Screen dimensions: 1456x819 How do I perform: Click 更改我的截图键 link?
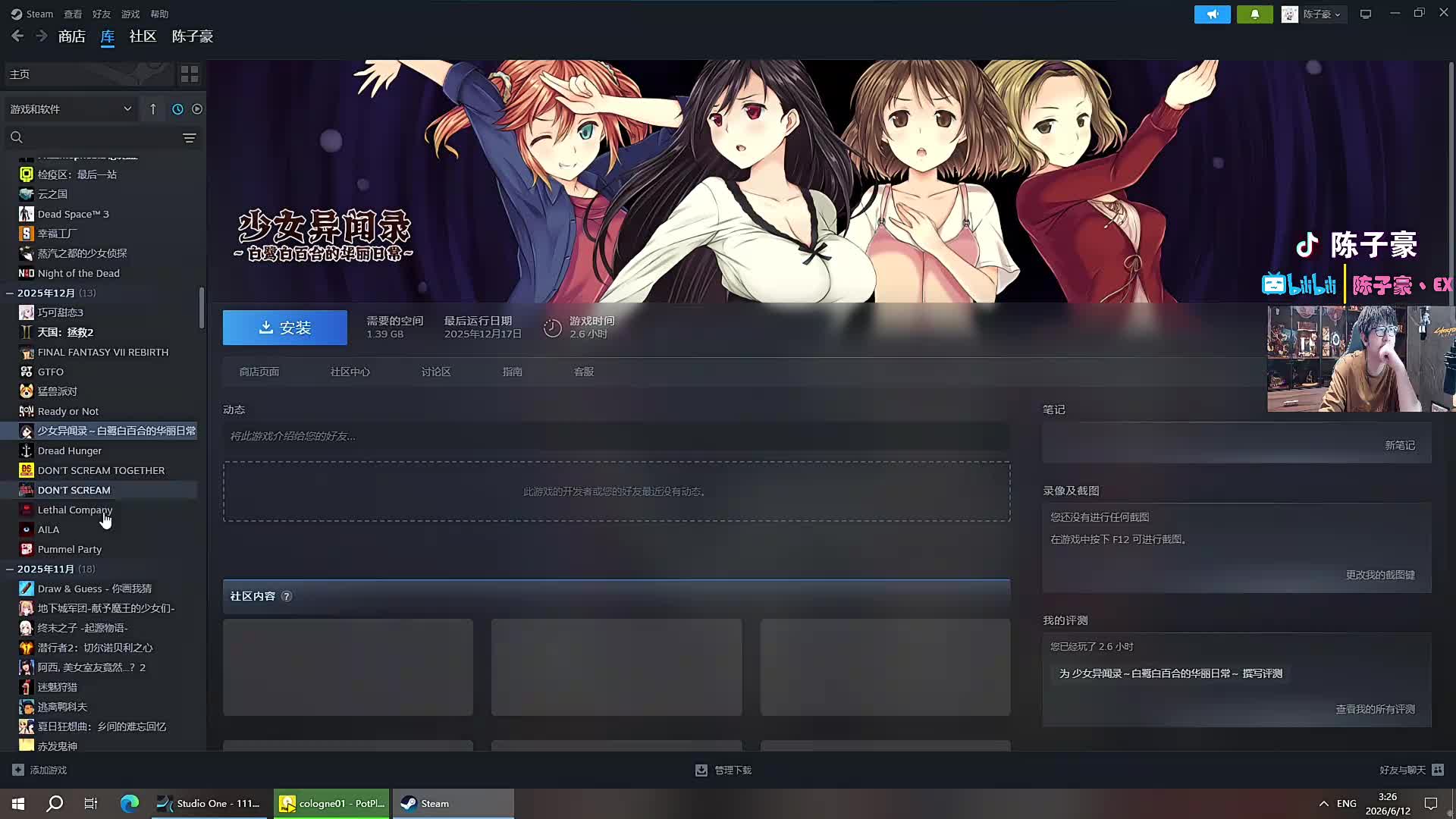[1380, 575]
